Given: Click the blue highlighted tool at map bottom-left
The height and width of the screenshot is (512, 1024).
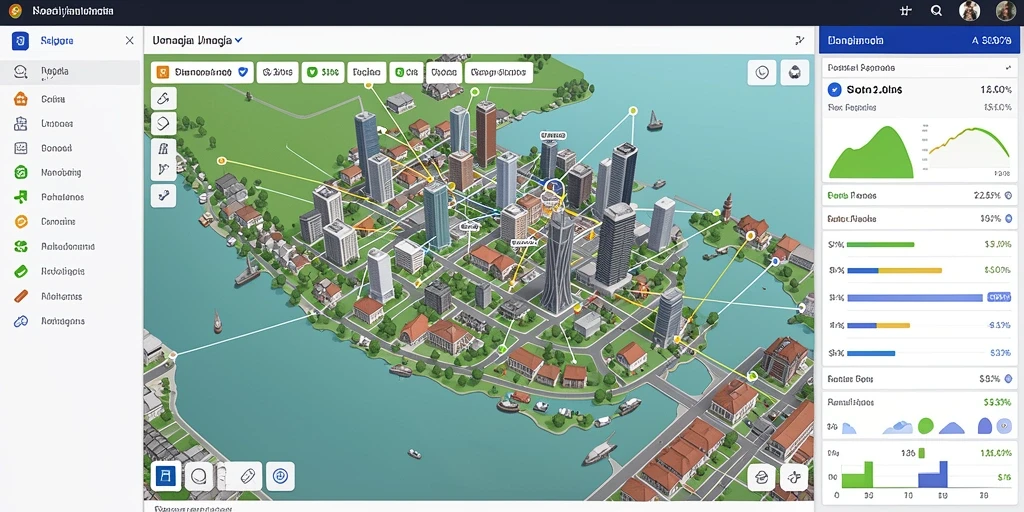Looking at the screenshot, I should [x=165, y=477].
